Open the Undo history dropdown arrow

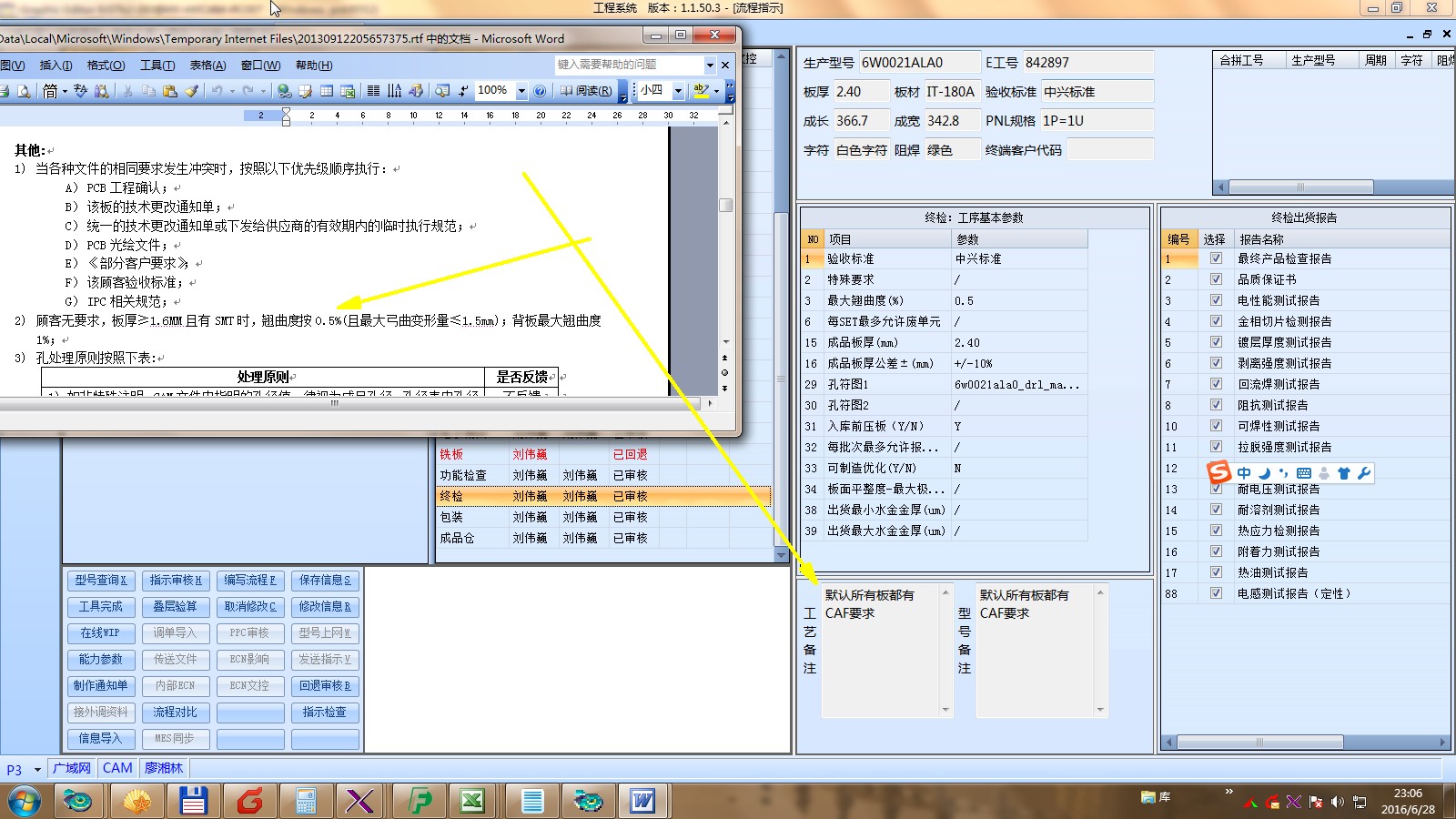[x=232, y=91]
